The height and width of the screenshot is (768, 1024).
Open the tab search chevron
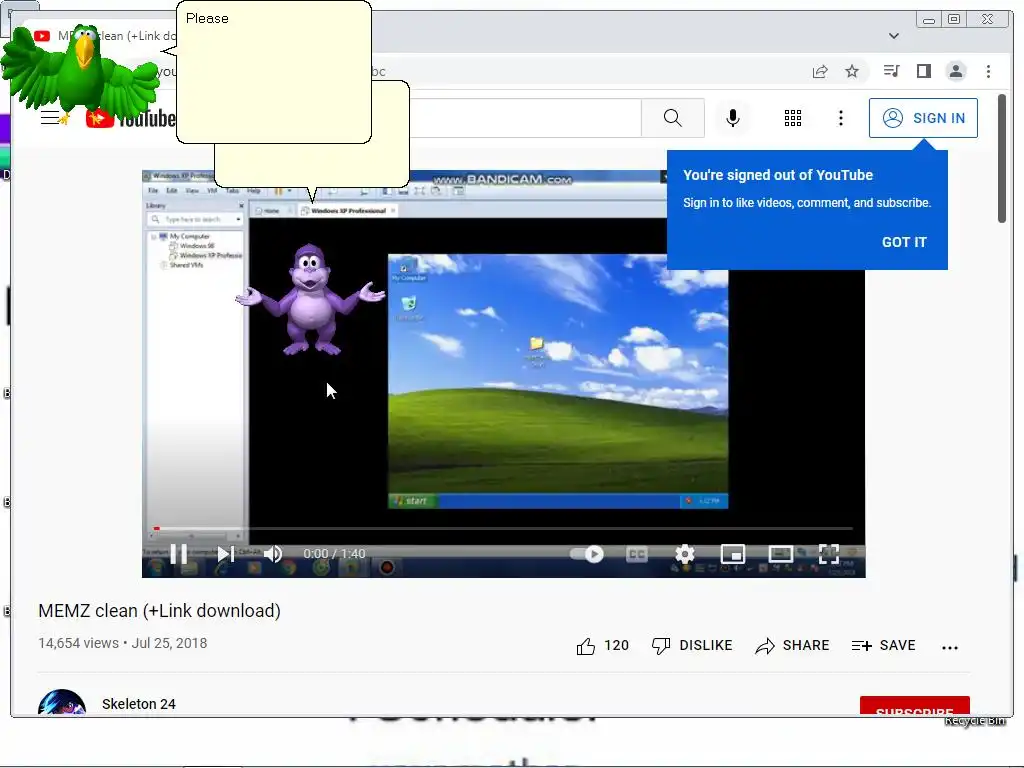pos(894,36)
